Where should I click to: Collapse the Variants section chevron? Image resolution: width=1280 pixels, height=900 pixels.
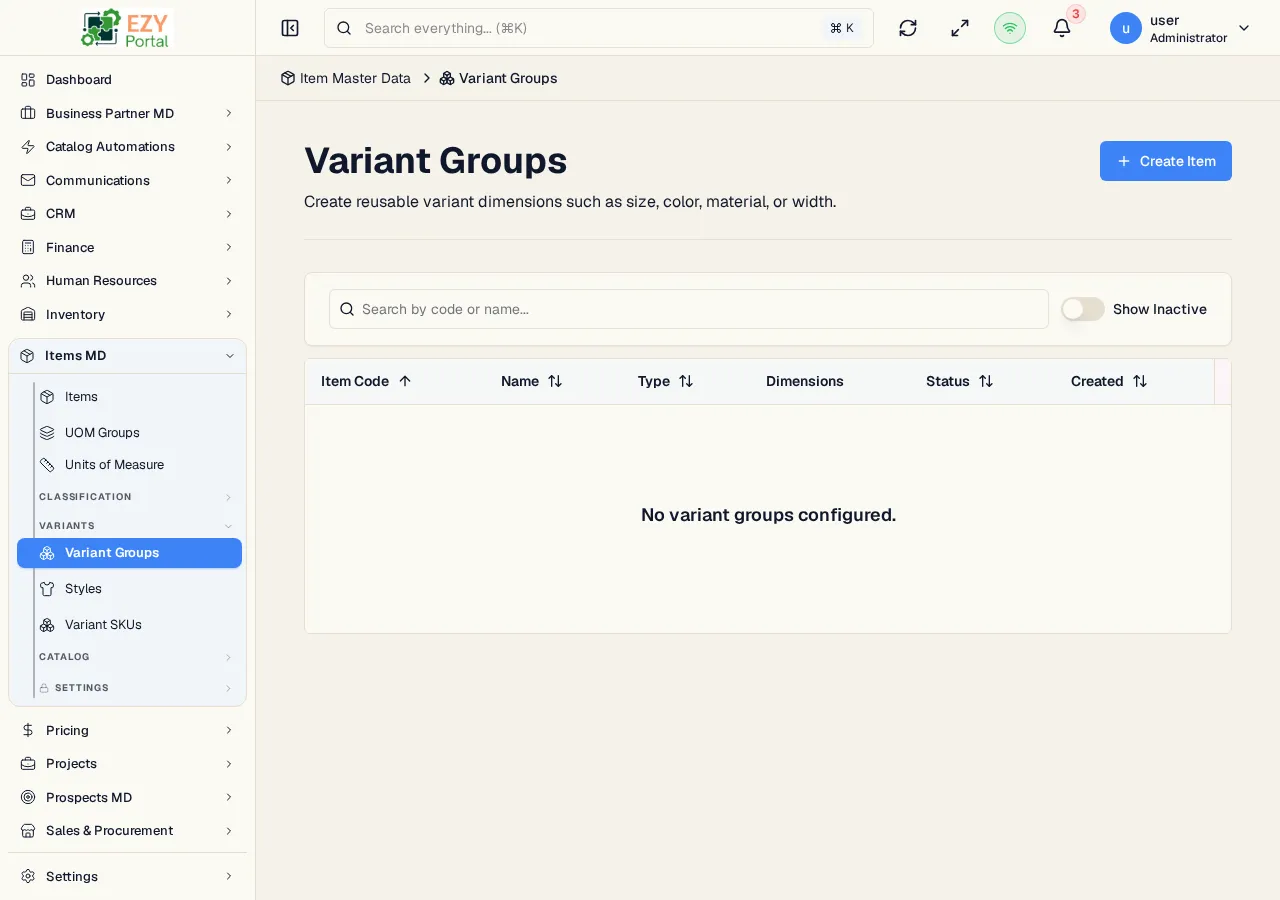click(x=228, y=526)
